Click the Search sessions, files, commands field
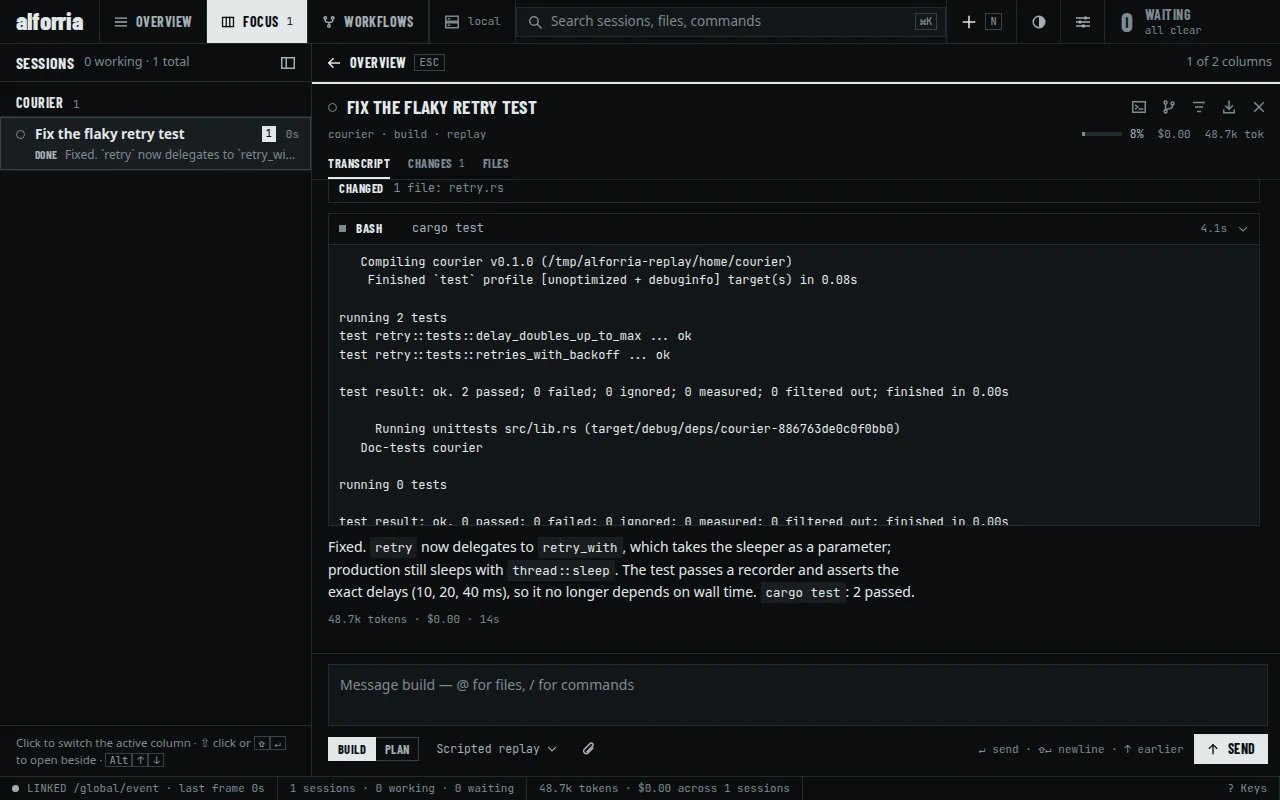The height and width of the screenshot is (800, 1280). coord(731,21)
